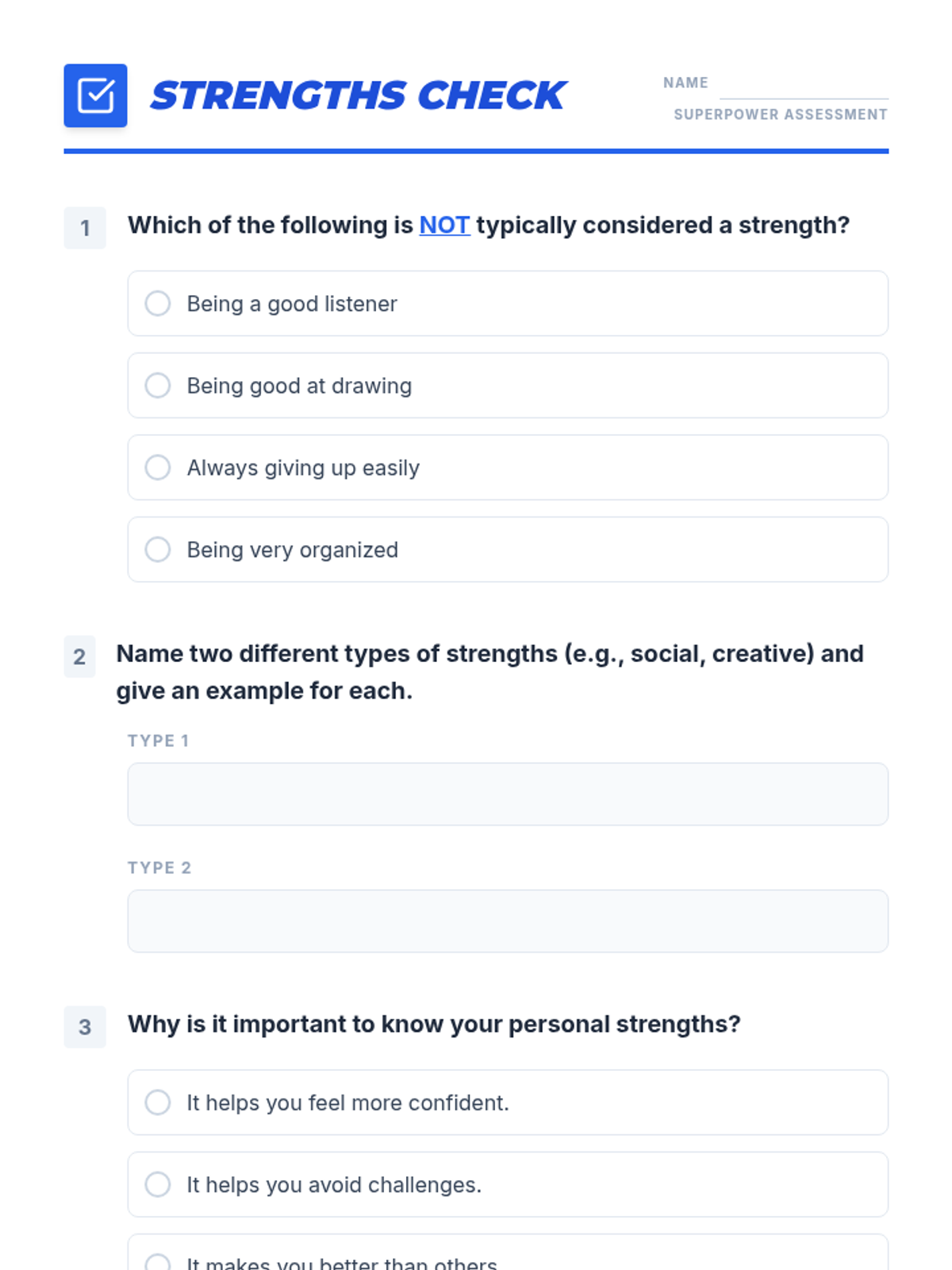Pick the 'Being very organized' option

point(158,549)
